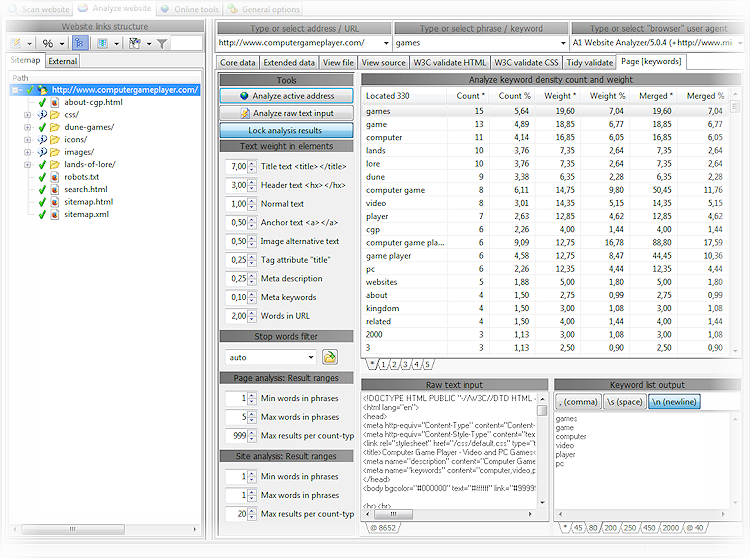Screen dimensions: 750x558
Task: Select the 2000 keyword list tab
Action: click(x=670, y=528)
